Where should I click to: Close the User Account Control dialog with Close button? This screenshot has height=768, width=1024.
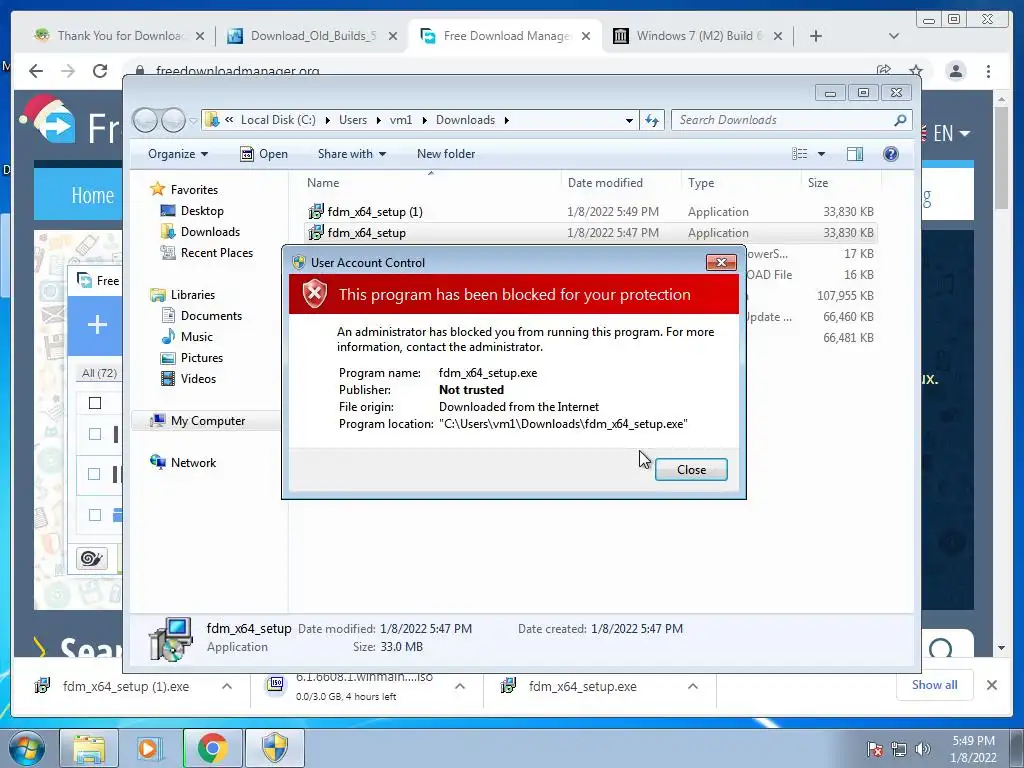pos(691,470)
